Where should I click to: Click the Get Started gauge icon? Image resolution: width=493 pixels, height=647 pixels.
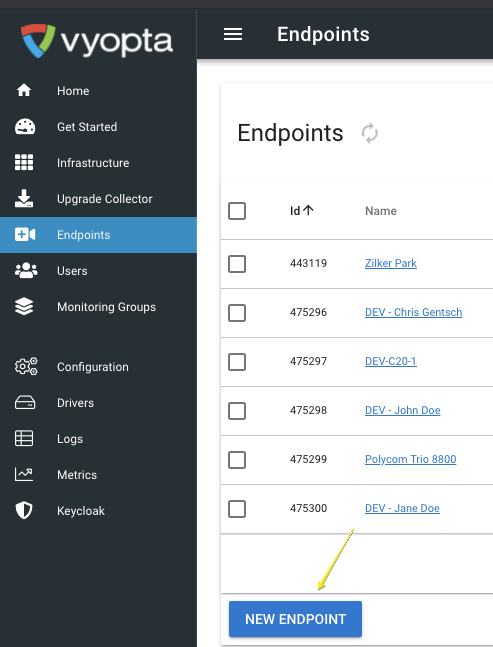(25, 127)
